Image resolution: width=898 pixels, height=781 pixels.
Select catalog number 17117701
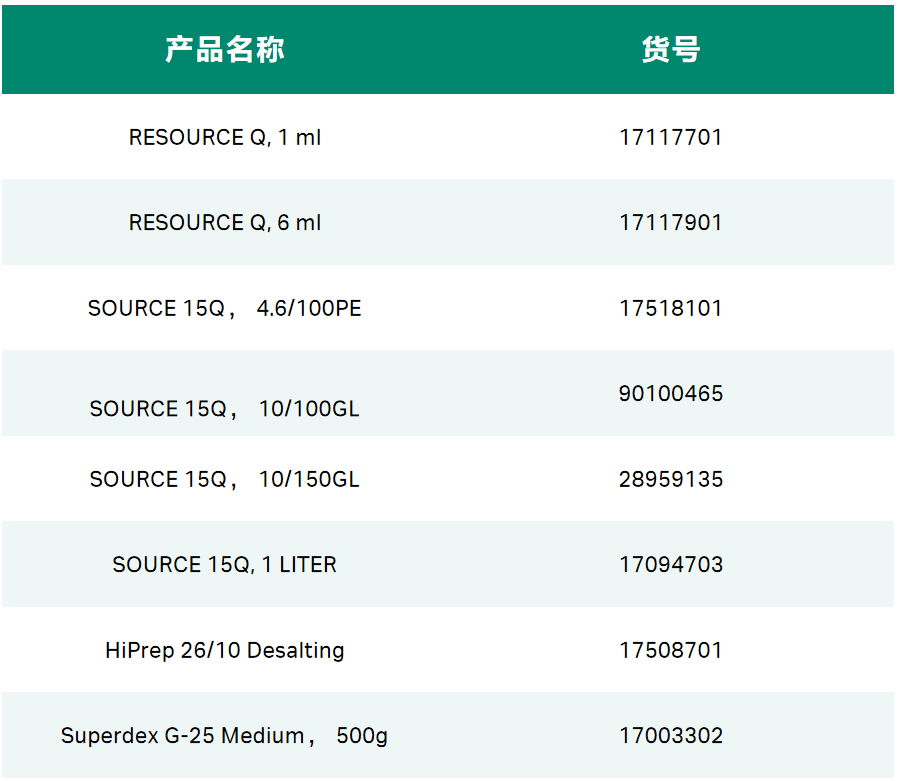point(669,137)
